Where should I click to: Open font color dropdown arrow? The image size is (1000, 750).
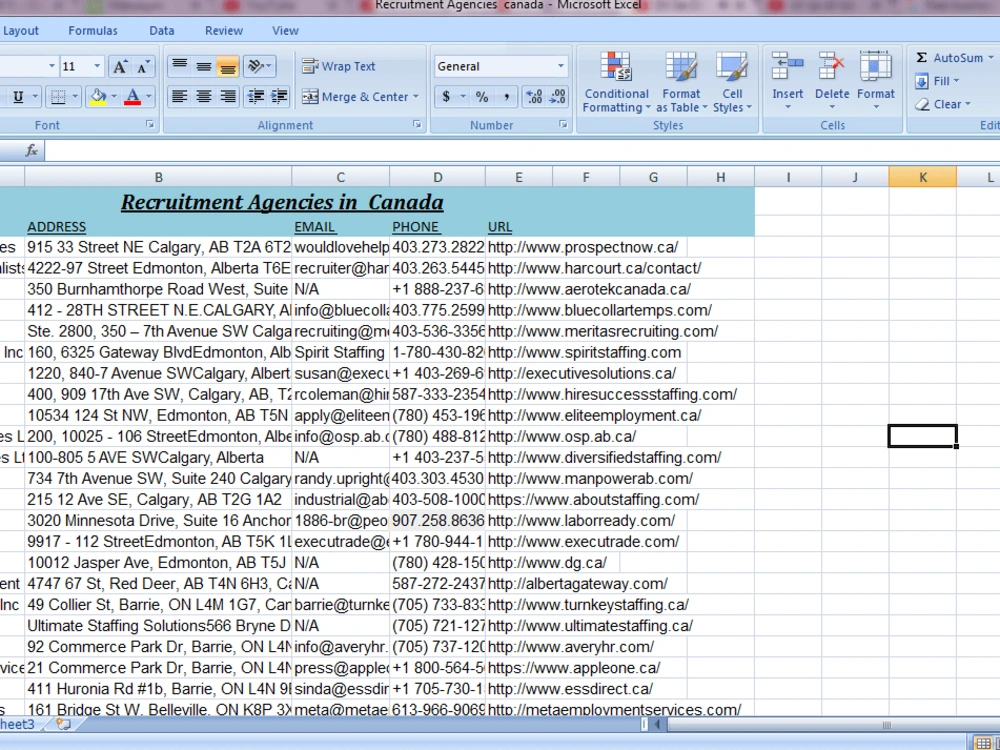pyautogui.click(x=149, y=97)
